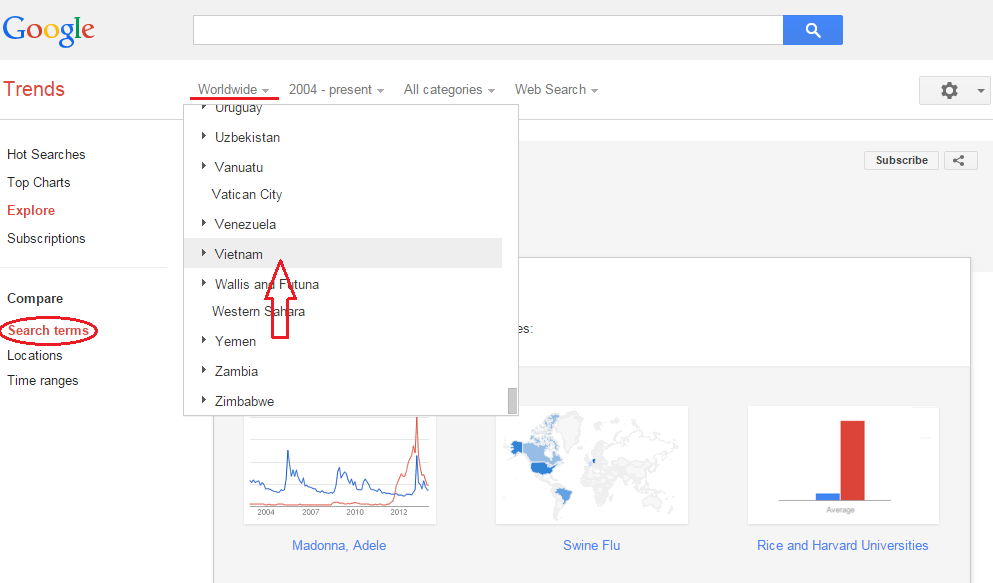
Task: Open the Swine Flu map thumbnail
Action: click(x=591, y=465)
